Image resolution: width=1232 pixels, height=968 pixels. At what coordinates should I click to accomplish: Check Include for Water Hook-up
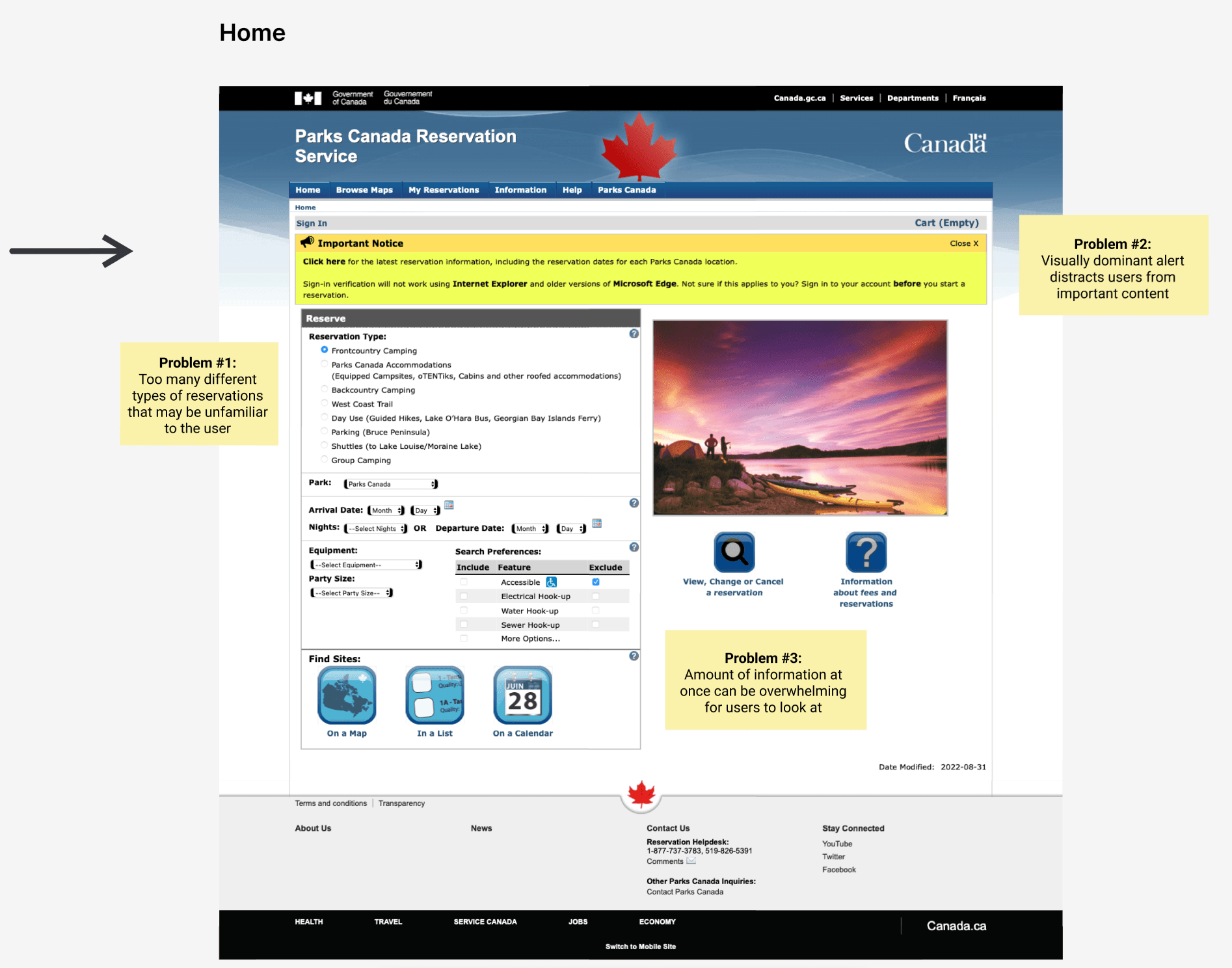point(464,610)
